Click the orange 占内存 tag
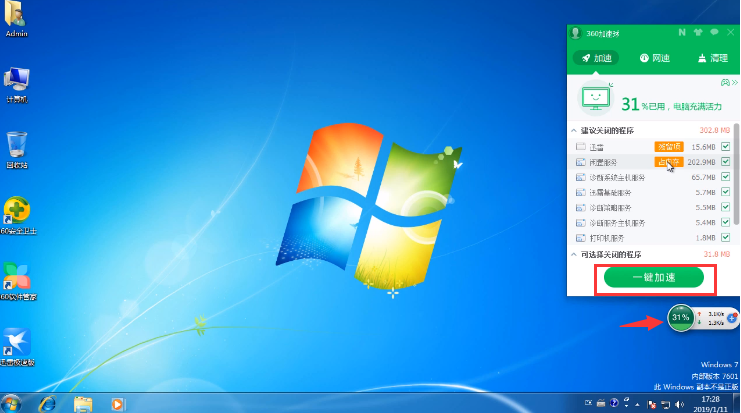 (669, 162)
